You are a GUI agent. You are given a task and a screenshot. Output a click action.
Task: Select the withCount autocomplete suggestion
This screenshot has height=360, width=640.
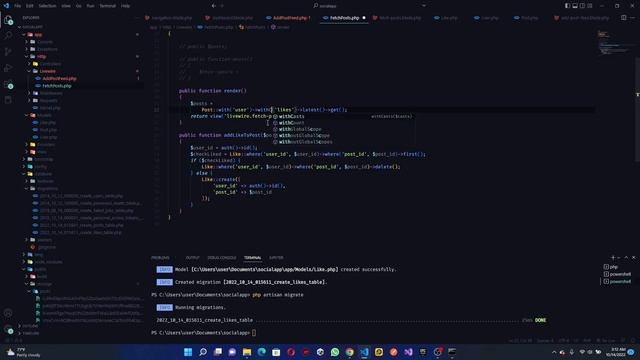pos(344,123)
